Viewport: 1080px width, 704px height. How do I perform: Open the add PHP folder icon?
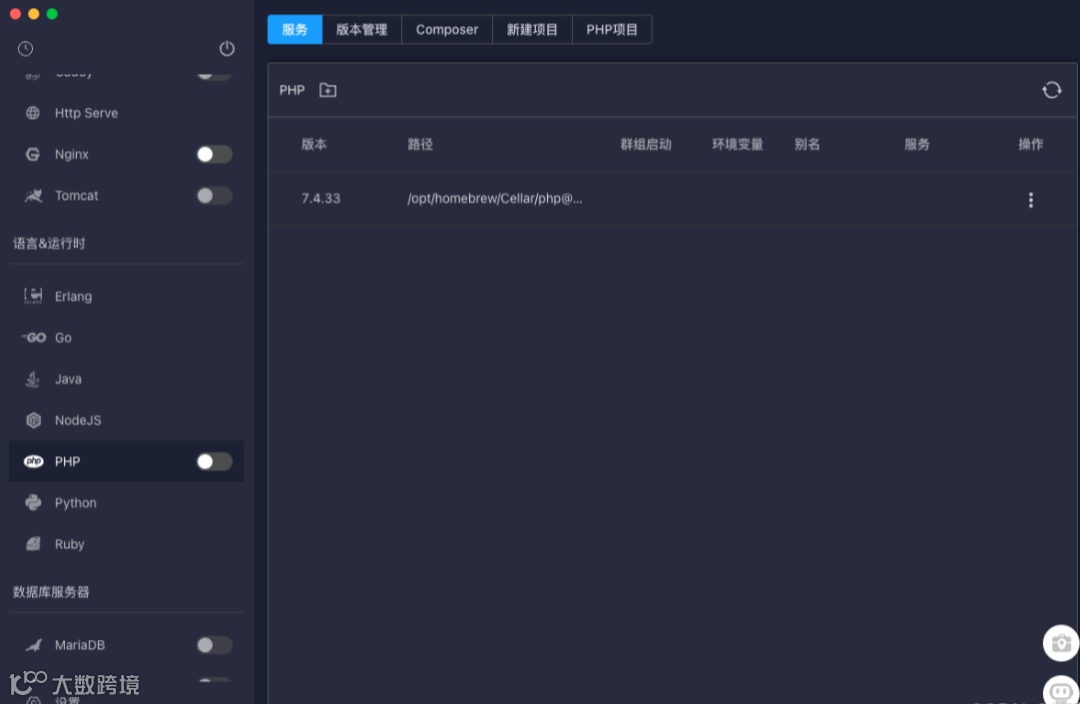pos(327,89)
